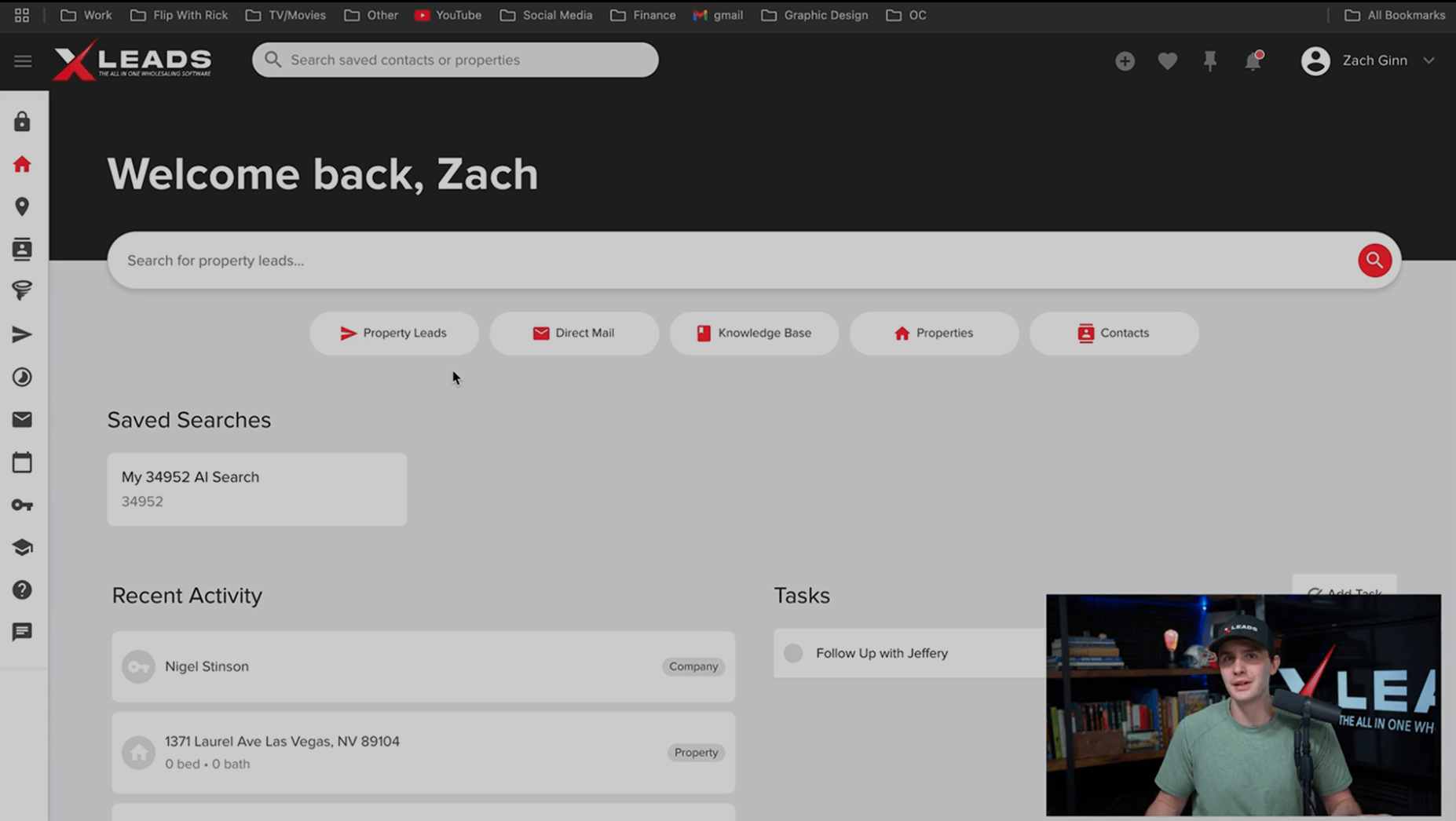Viewport: 1456px width, 821px height.
Task: Open the Knowledge Base button
Action: (x=754, y=333)
